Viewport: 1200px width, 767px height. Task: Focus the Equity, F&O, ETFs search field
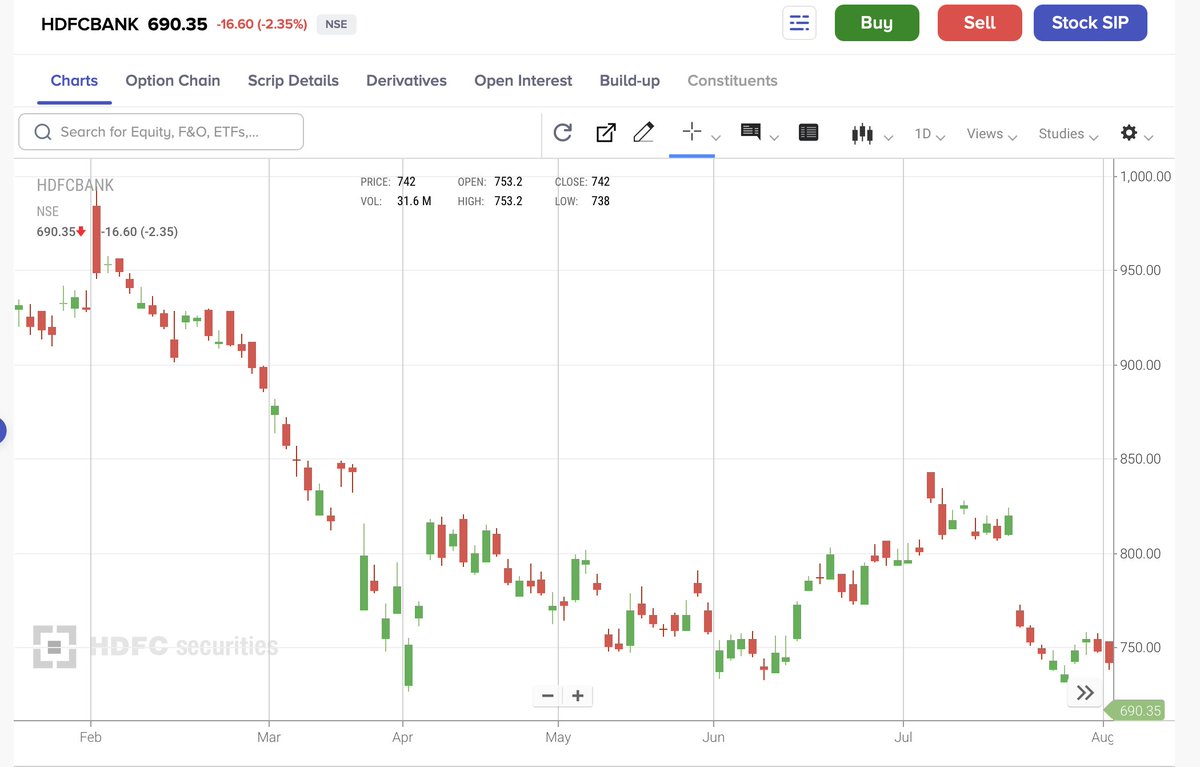[161, 132]
